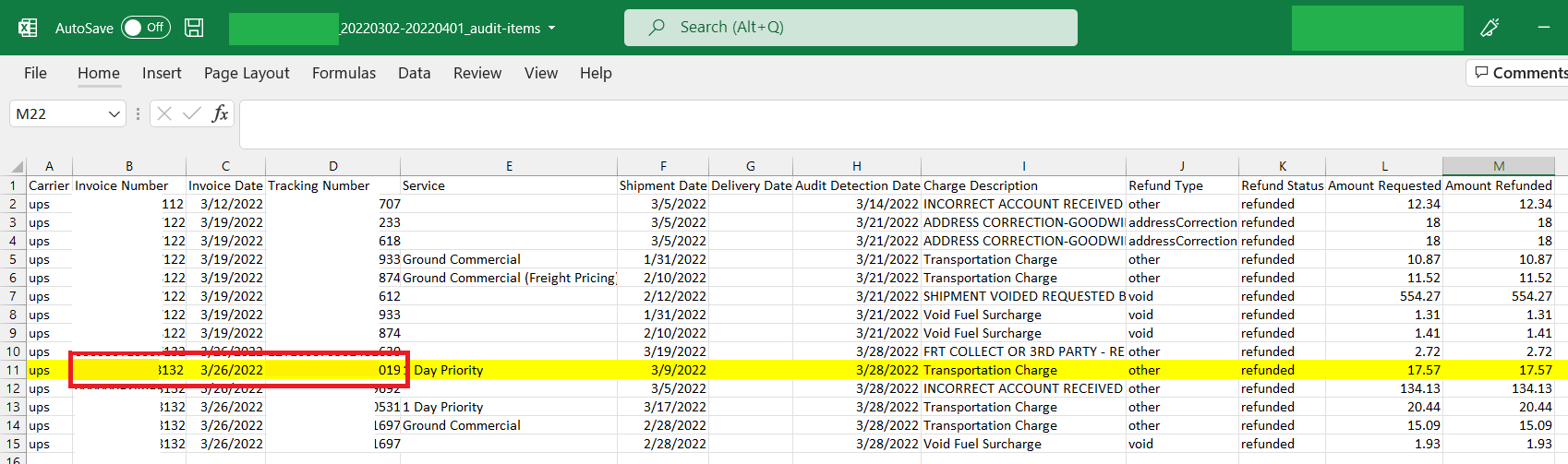Click the Insert Function fx icon
The image size is (1568, 464).
220,113
